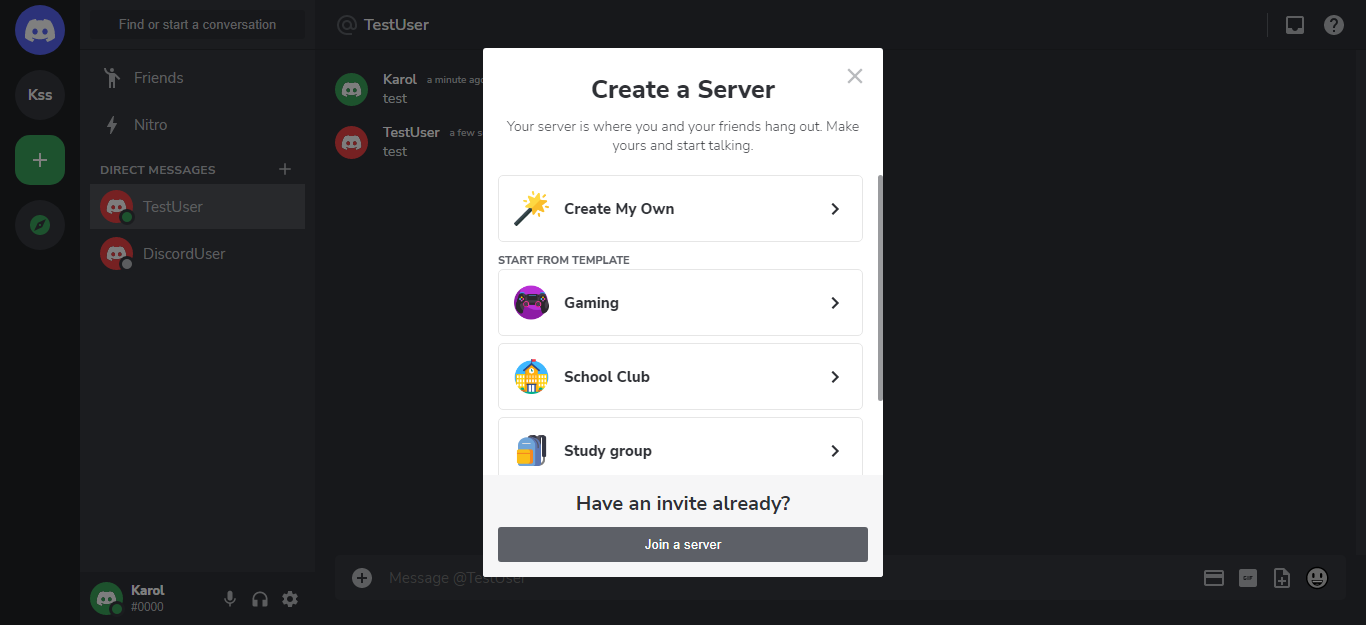Image resolution: width=1366 pixels, height=625 pixels.
Task: Click the Join a server button
Action: pos(683,545)
